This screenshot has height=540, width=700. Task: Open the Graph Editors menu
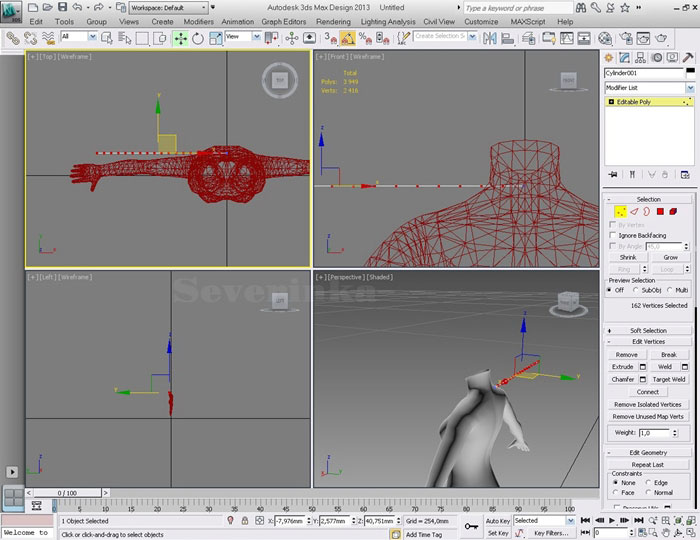[x=283, y=21]
